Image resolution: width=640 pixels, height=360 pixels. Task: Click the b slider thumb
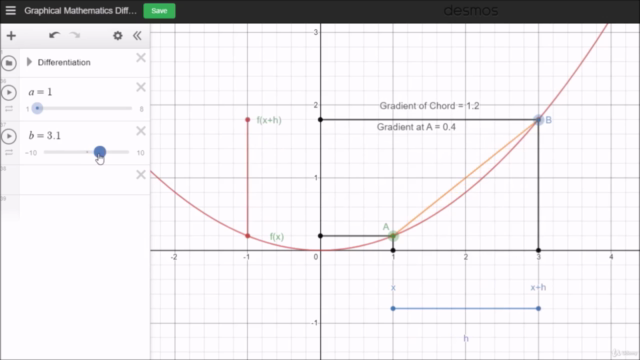pos(100,152)
